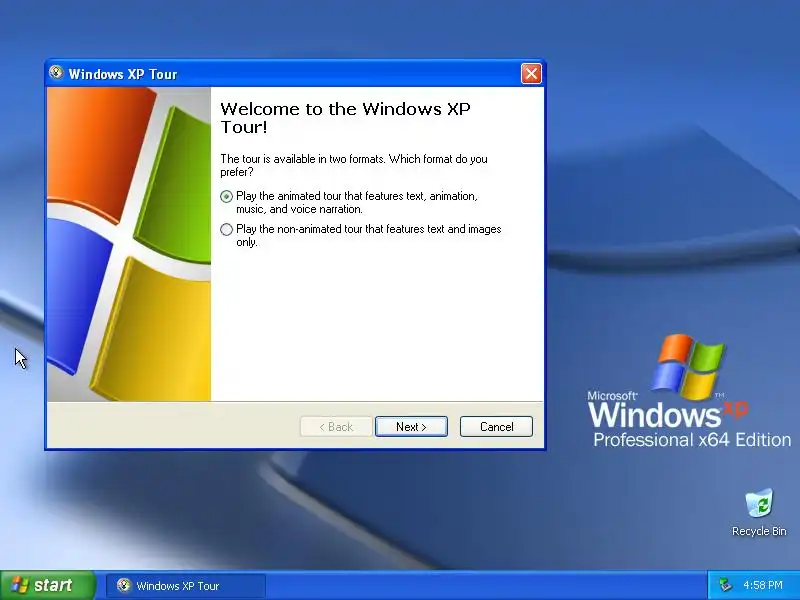800x600 pixels.
Task: Click the Windows flag image in the dialog
Action: tap(129, 244)
